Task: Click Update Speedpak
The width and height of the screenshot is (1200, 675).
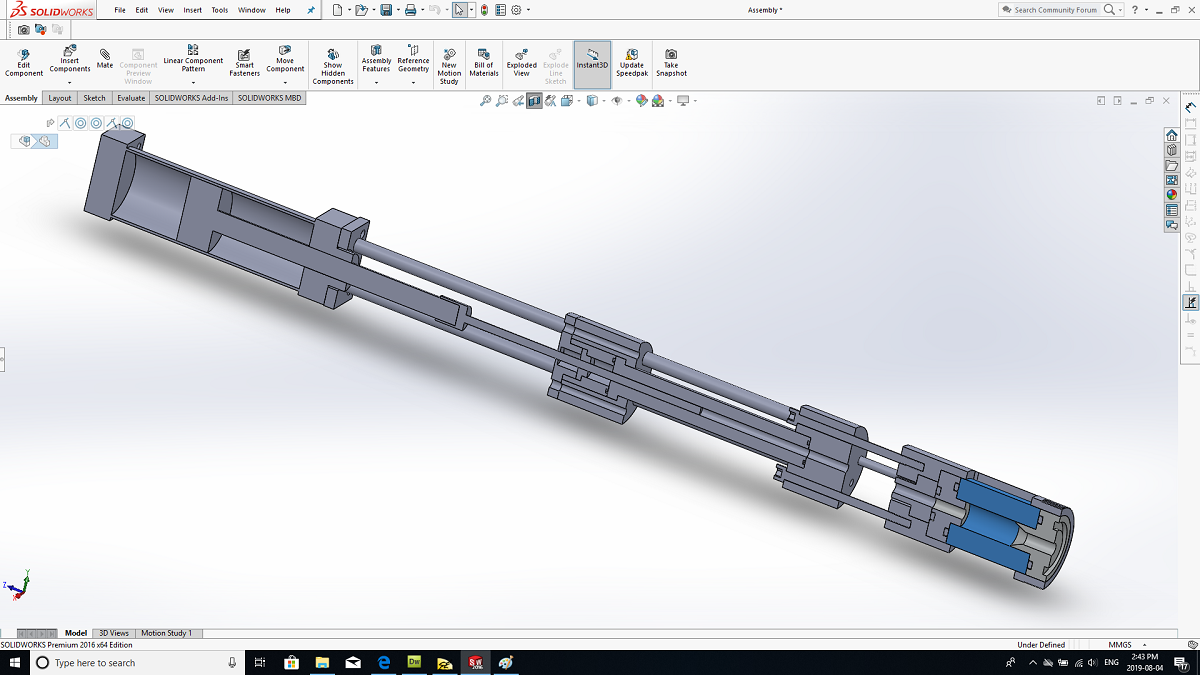Action: 632,62
